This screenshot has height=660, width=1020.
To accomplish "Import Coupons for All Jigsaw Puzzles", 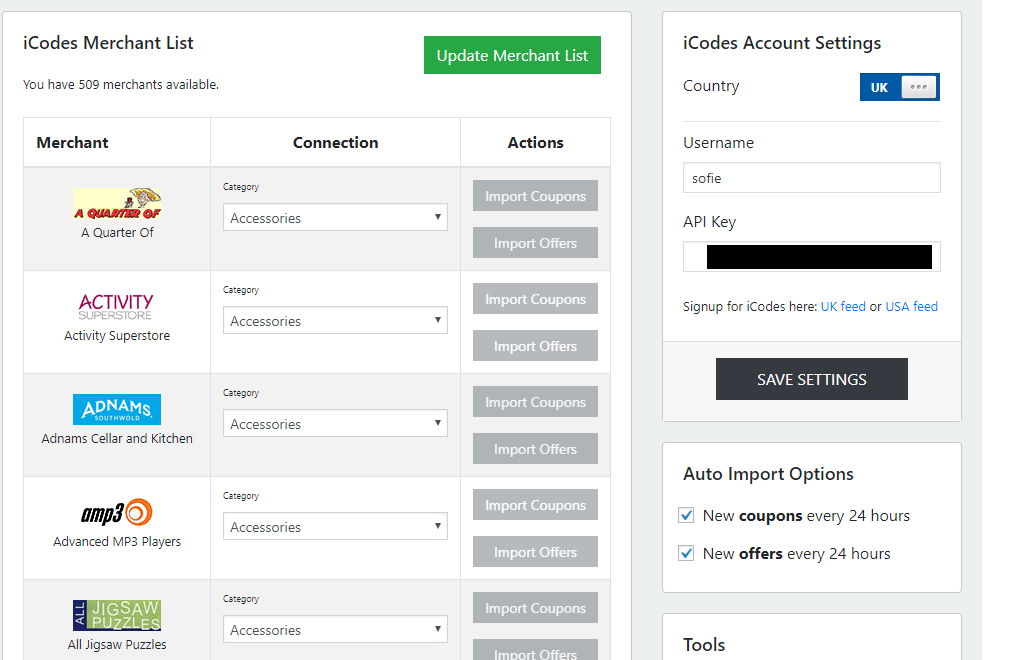I will click(x=535, y=608).
